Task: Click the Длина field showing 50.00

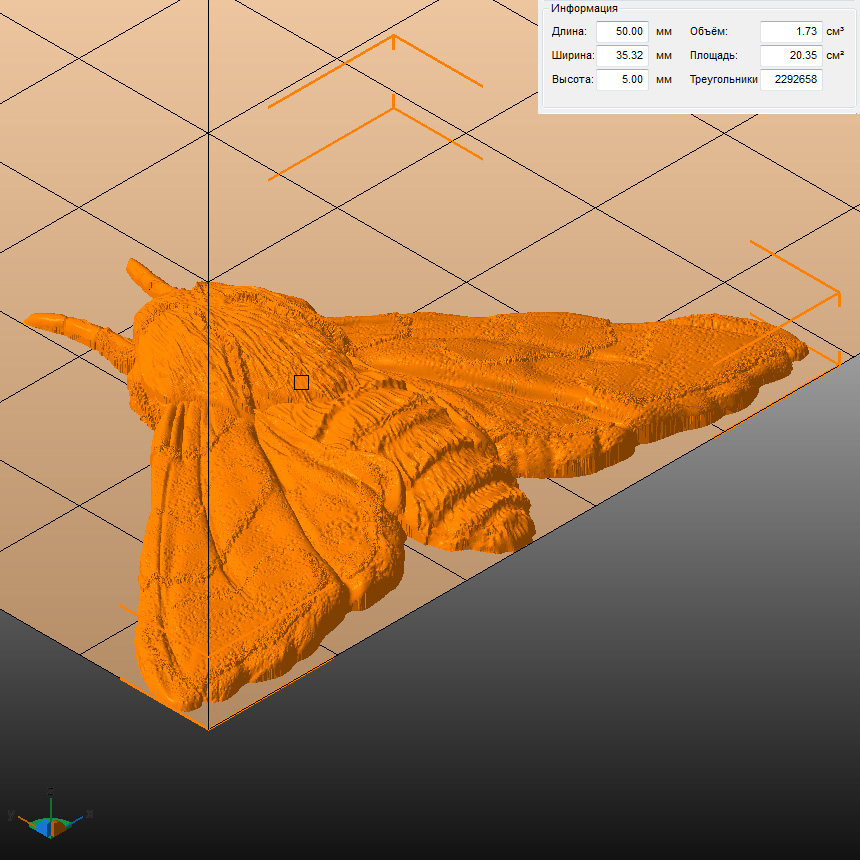Action: 622,32
